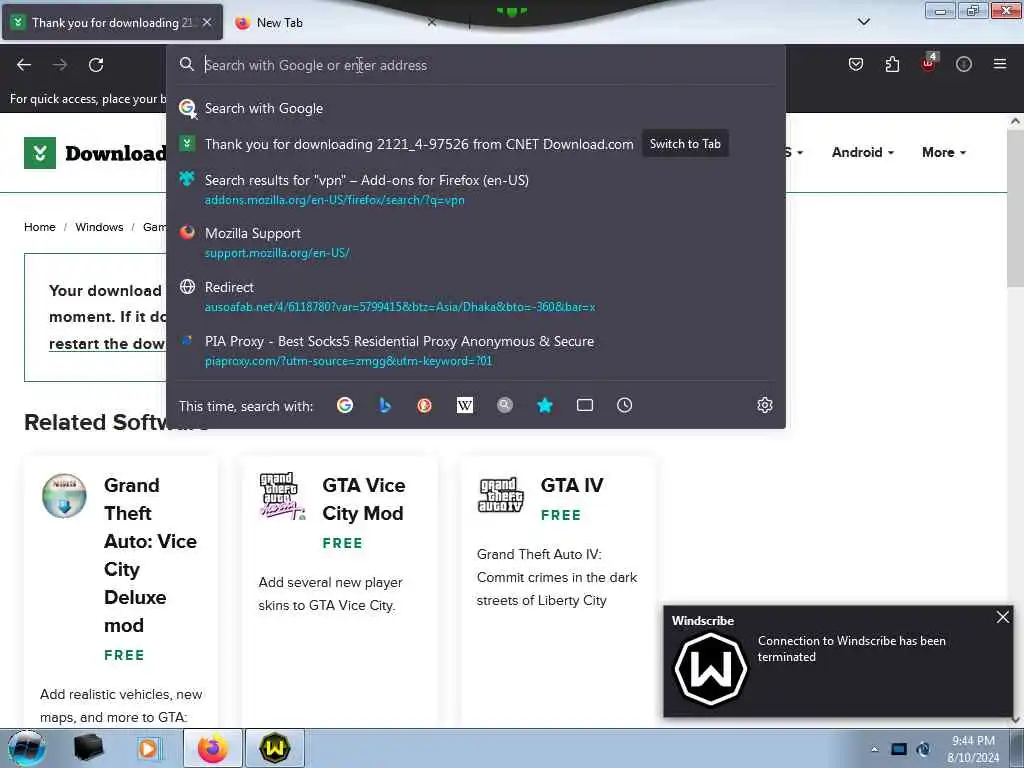The image size is (1024, 768).
Task: Click the scrollbar up arrow
Action: [x=1015, y=121]
